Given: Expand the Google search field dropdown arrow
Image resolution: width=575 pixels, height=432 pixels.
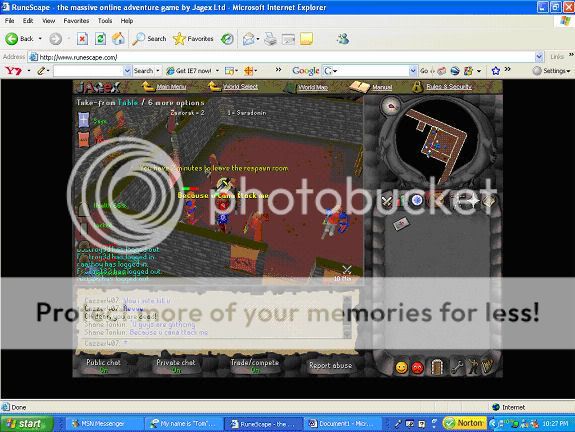Looking at the screenshot, I should (x=413, y=71).
